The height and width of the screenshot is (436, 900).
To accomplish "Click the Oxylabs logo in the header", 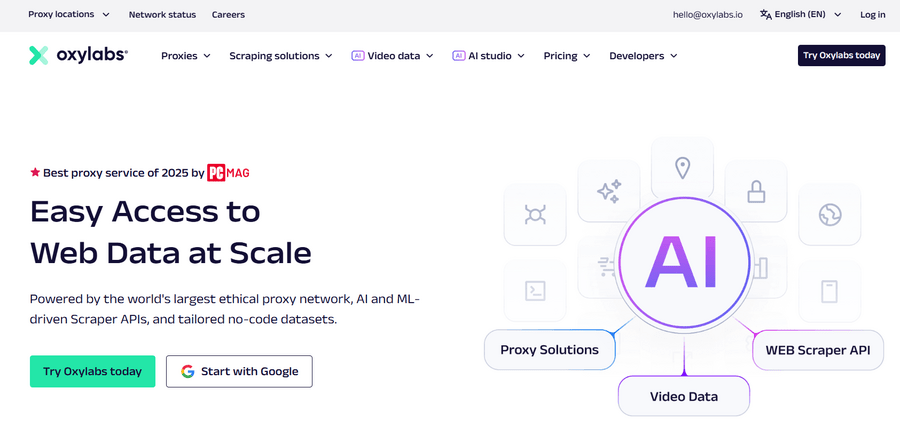I will click(x=78, y=56).
